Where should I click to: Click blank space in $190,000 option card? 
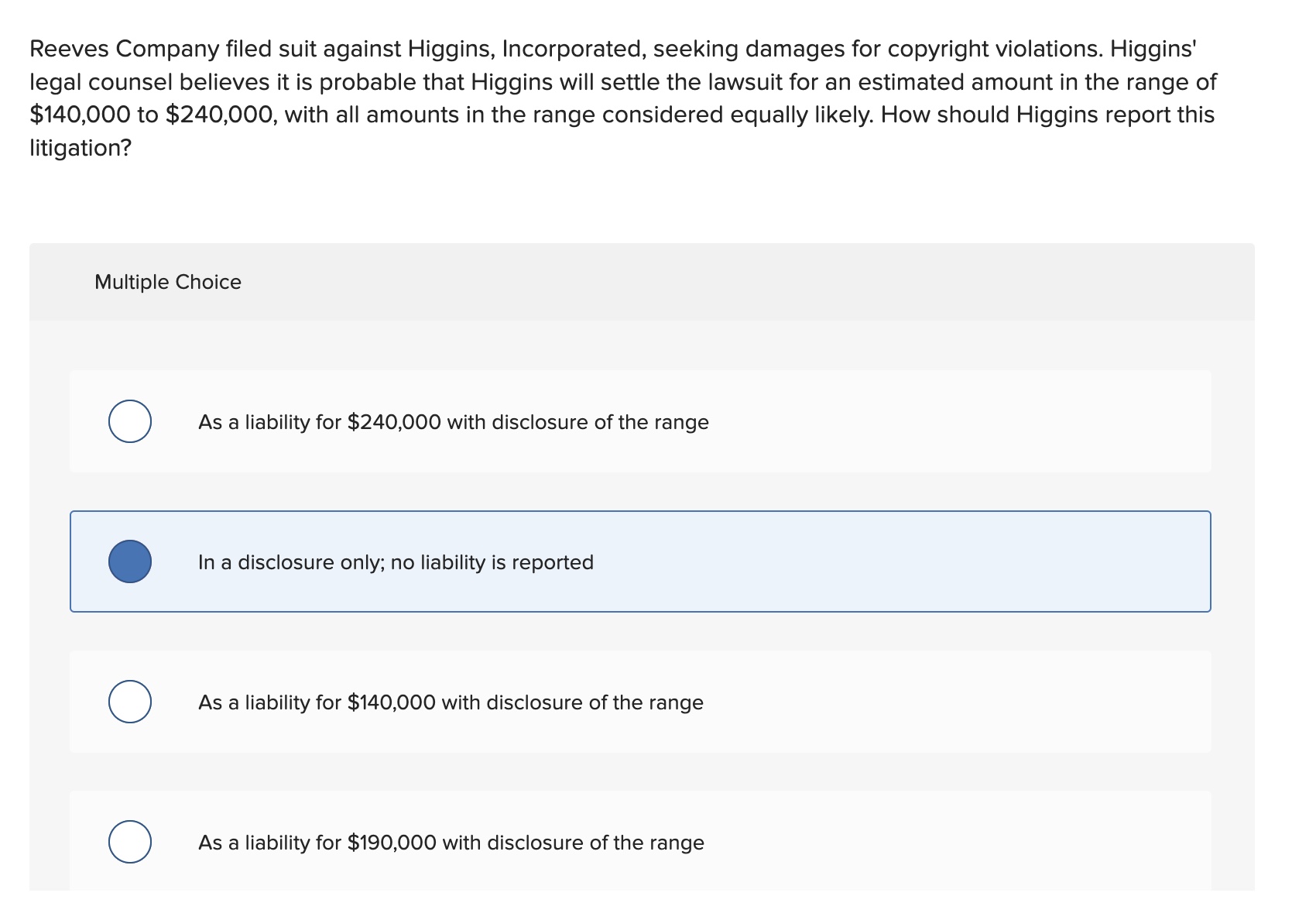(x=968, y=842)
